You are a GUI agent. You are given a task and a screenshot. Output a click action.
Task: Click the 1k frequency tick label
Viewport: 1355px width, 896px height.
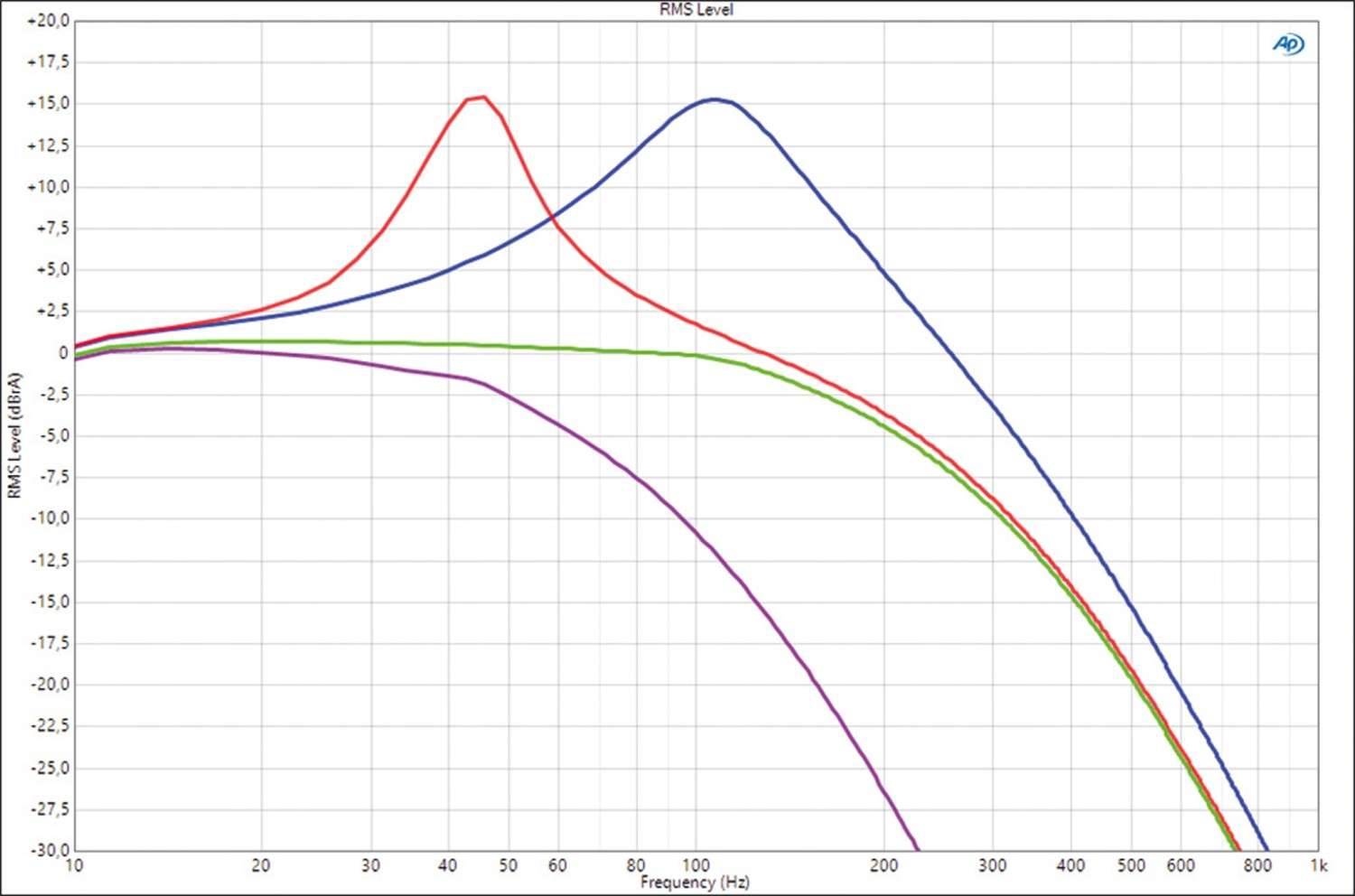[x=1318, y=865]
